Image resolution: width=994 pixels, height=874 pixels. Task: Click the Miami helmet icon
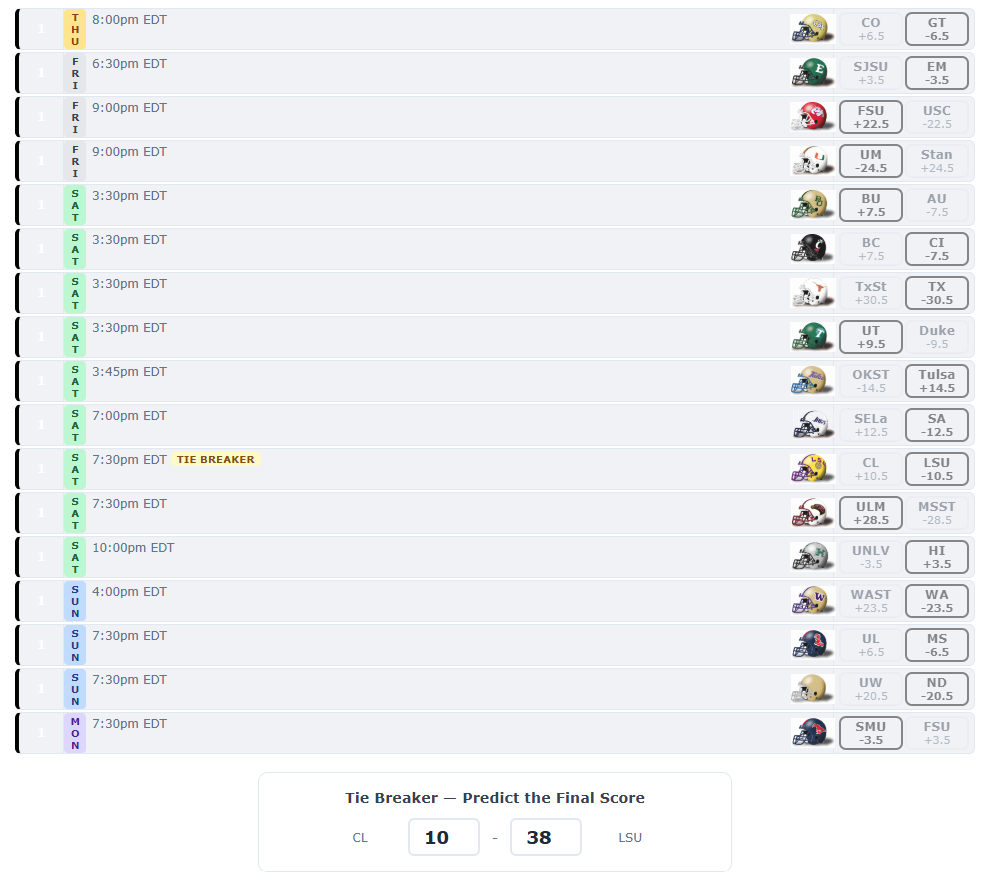(x=811, y=161)
